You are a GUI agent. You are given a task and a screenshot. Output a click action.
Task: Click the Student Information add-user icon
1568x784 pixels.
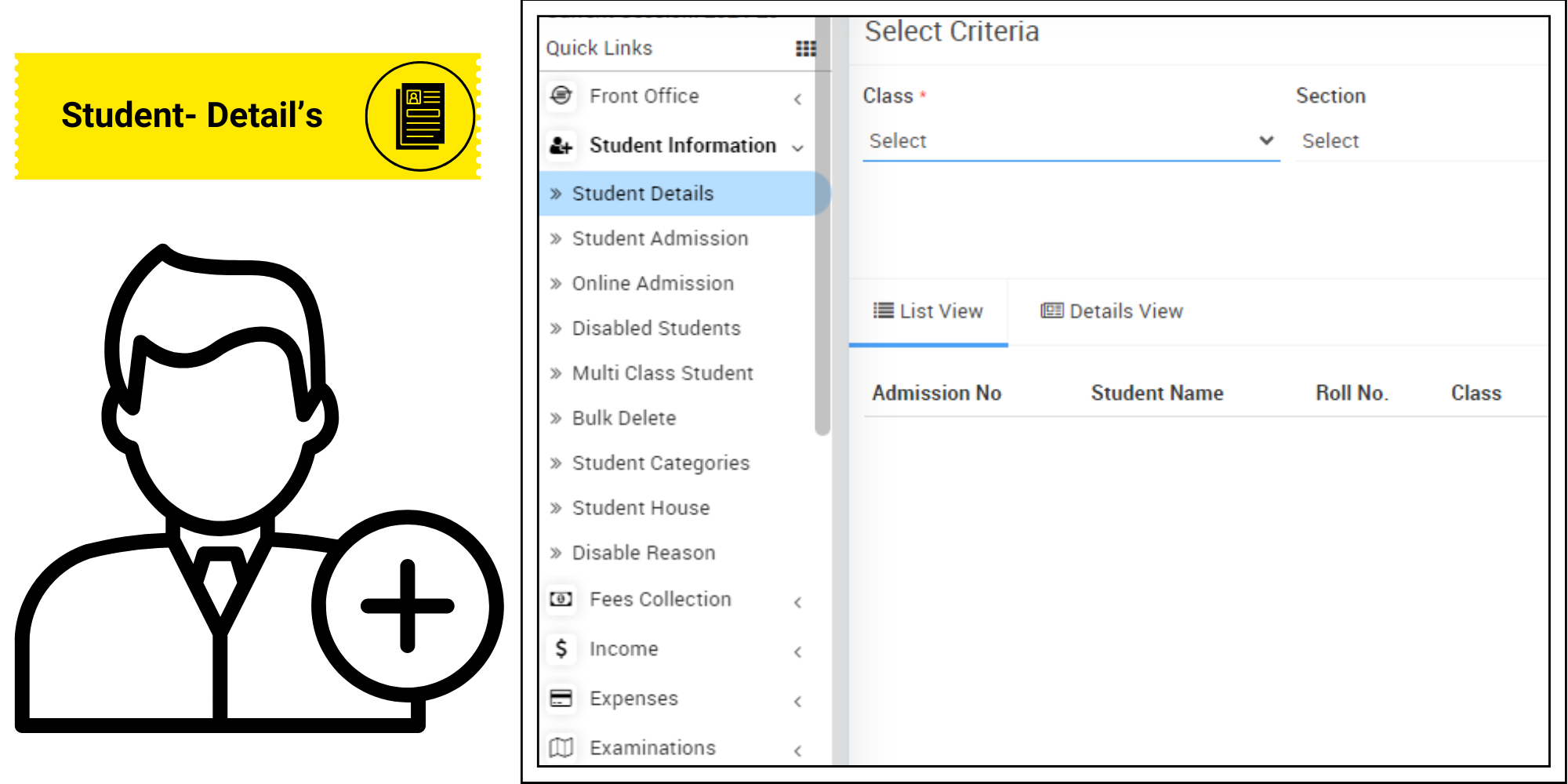click(559, 145)
